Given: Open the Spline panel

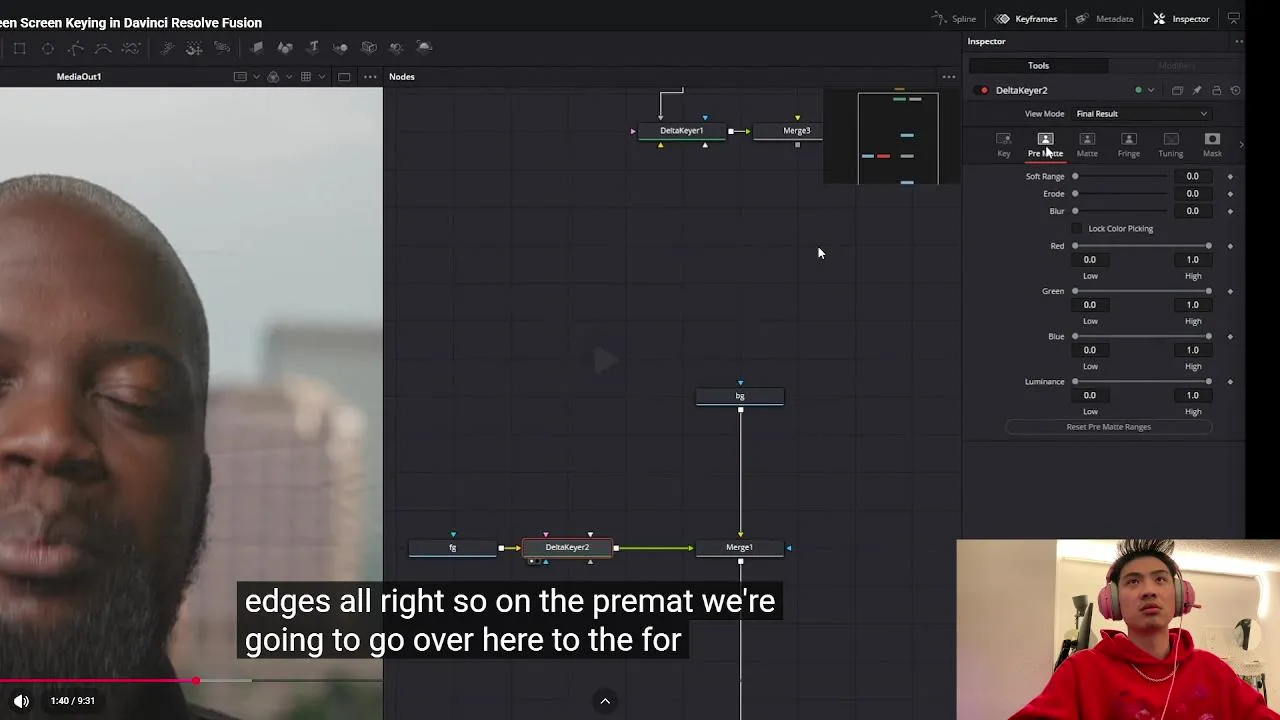Looking at the screenshot, I should (953, 19).
